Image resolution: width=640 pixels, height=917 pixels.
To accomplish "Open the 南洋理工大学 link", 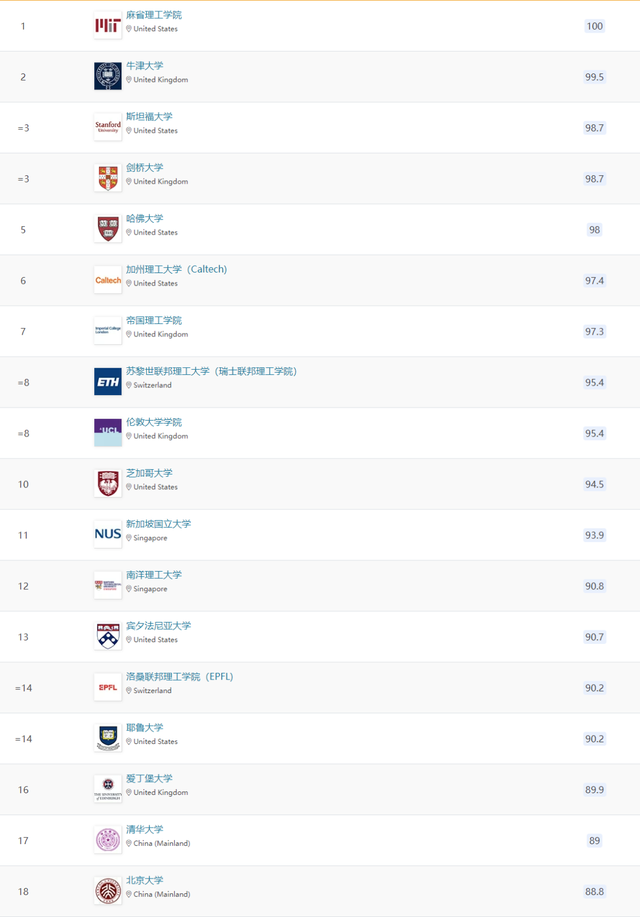I will click(154, 575).
